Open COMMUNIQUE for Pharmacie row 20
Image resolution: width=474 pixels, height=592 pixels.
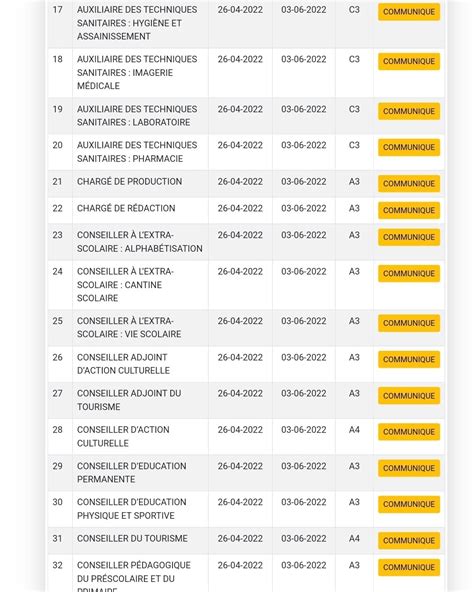tap(409, 147)
